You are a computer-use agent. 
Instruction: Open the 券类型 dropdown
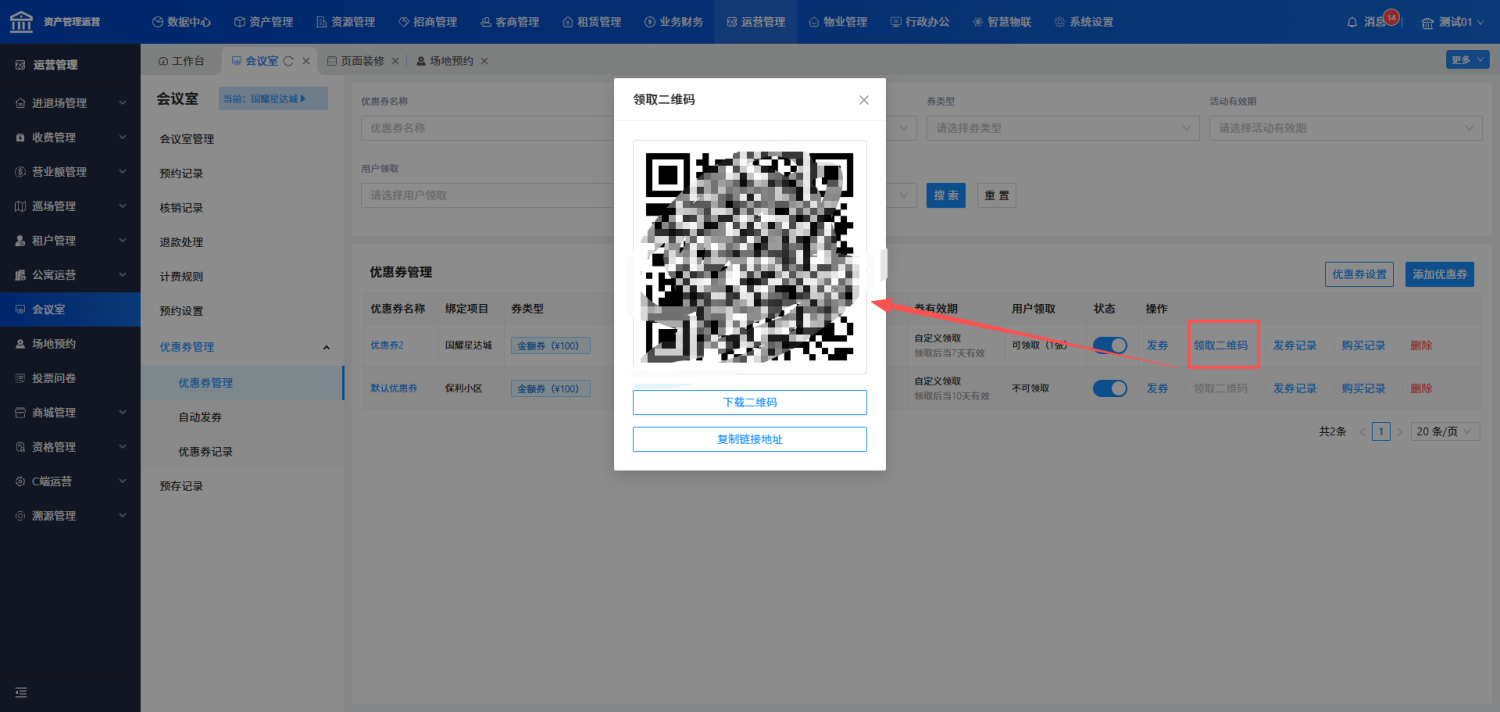1063,128
